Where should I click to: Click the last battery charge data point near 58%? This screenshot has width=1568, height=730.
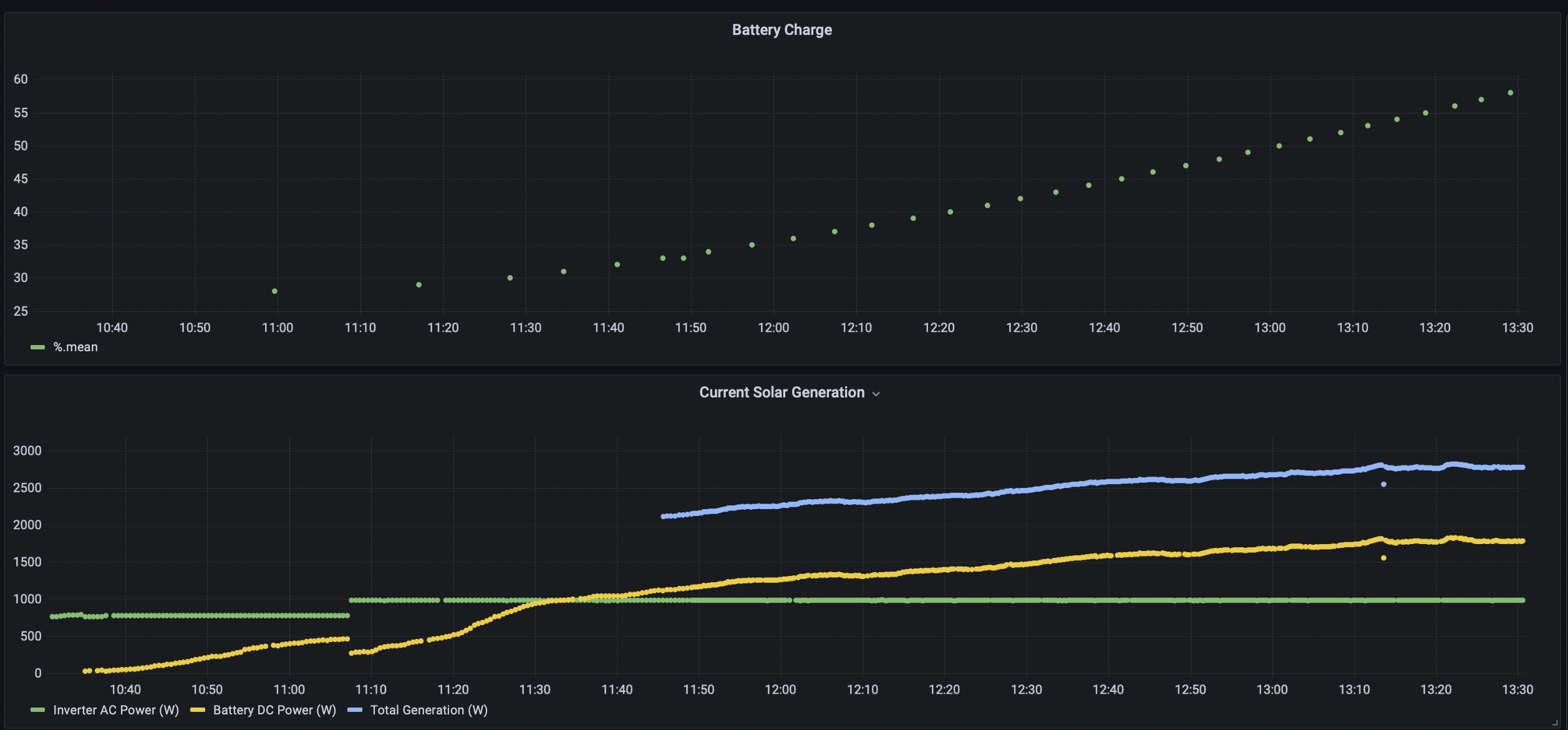coord(1510,93)
